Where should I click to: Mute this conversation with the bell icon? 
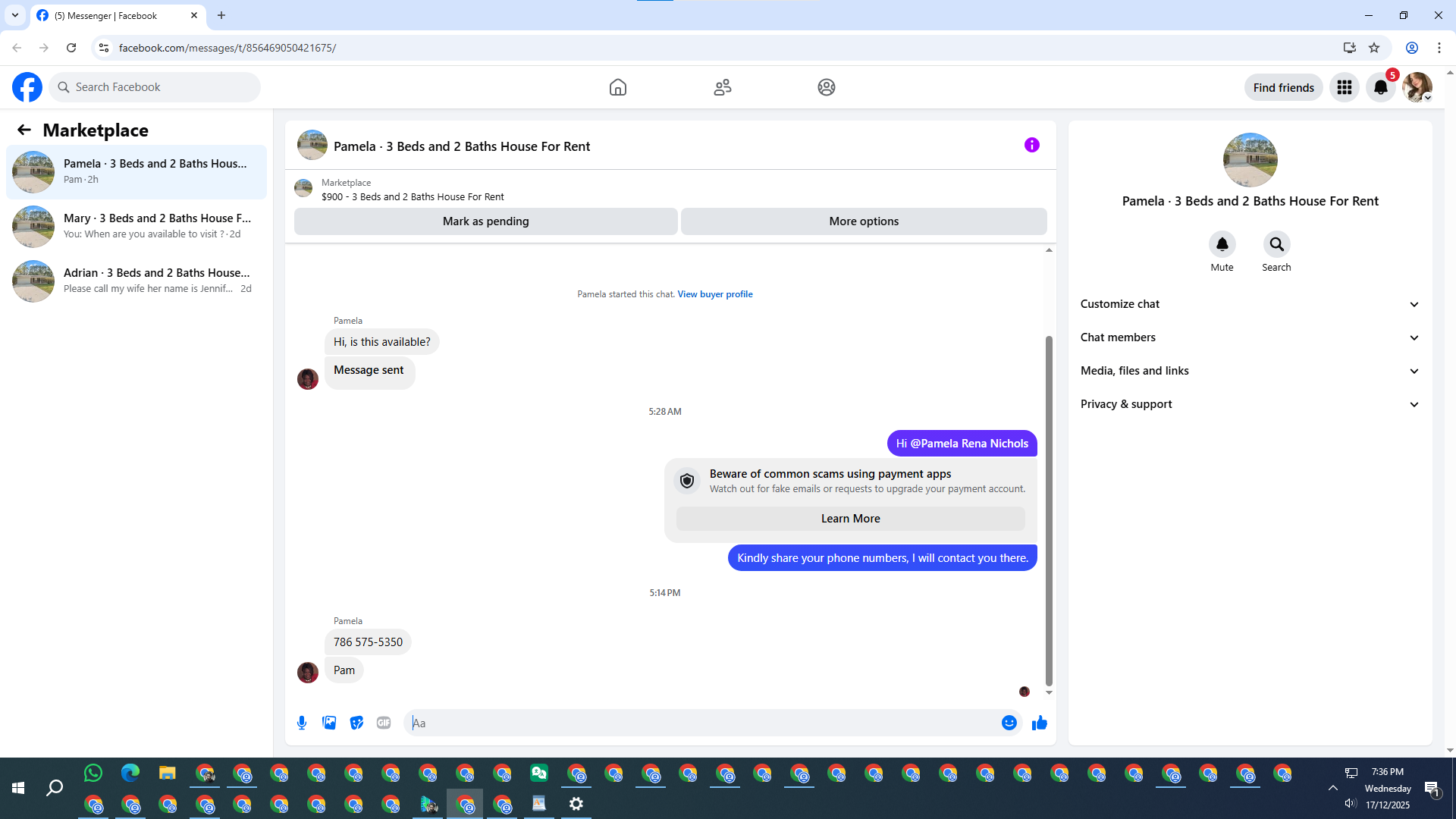[1222, 244]
